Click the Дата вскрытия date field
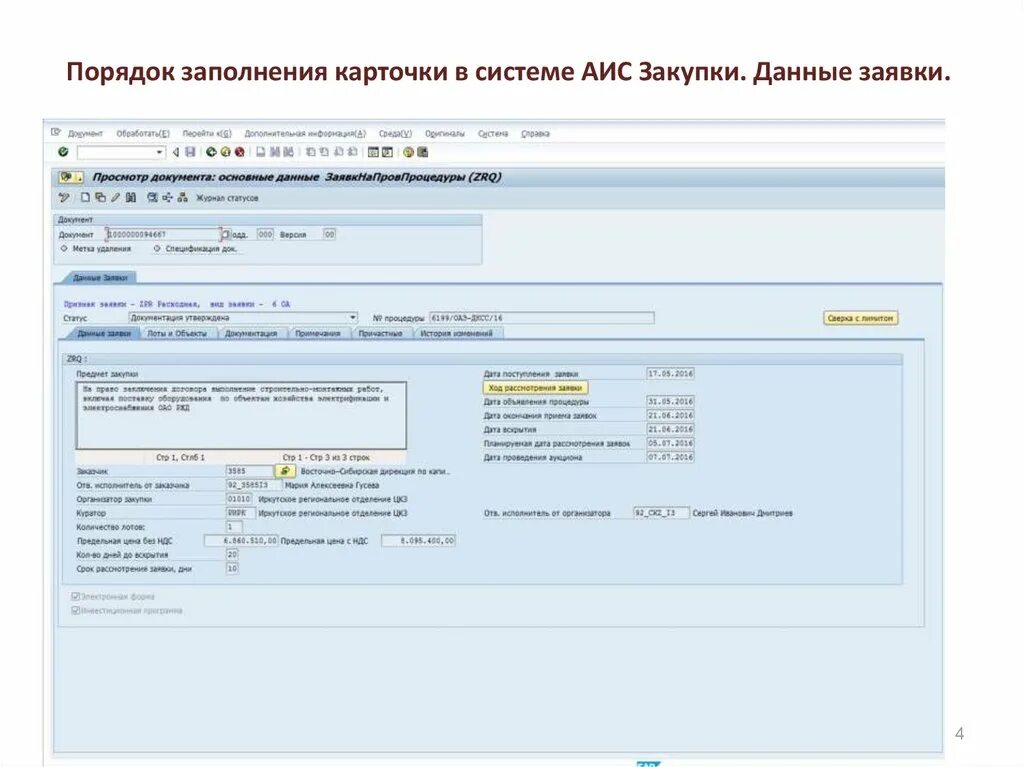 (670, 429)
